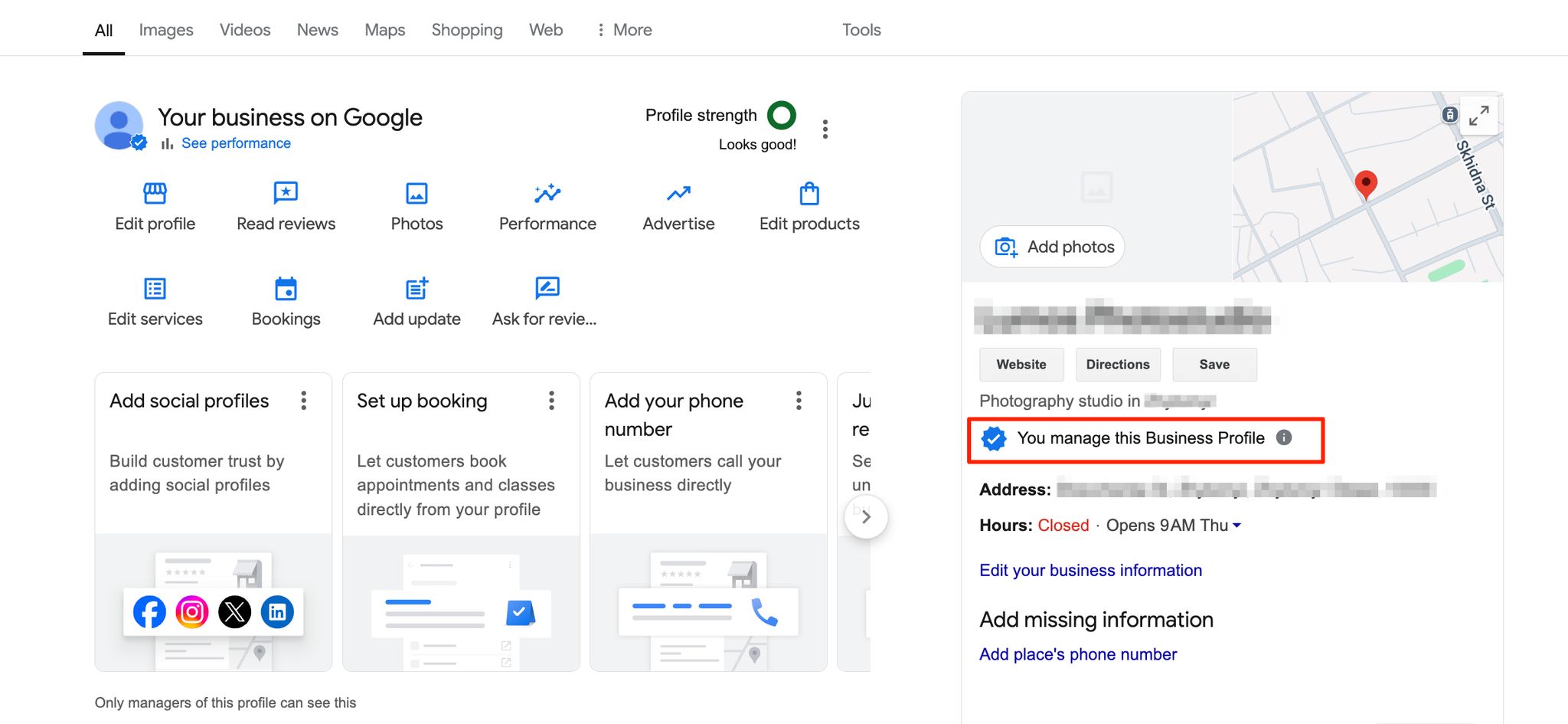This screenshot has height=724, width=1568.
Task: Click the Add photos button
Action: click(x=1053, y=247)
